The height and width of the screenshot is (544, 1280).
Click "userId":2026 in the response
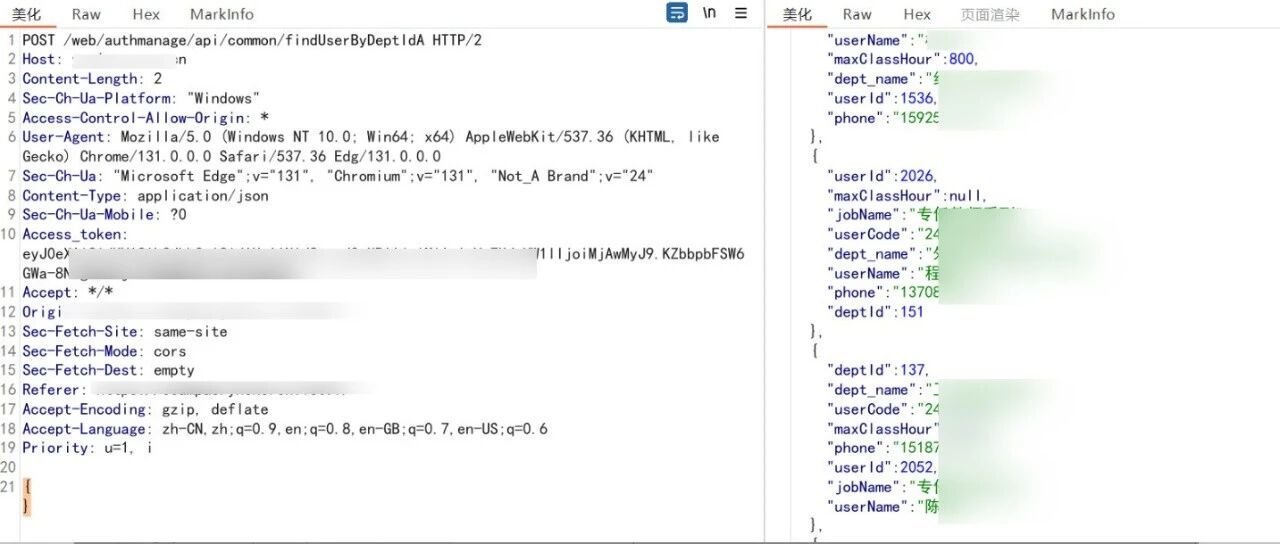tap(881, 176)
